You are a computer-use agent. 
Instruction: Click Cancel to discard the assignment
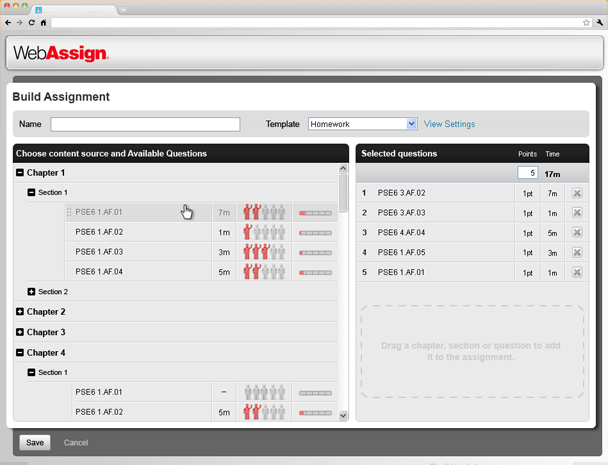[x=76, y=442]
